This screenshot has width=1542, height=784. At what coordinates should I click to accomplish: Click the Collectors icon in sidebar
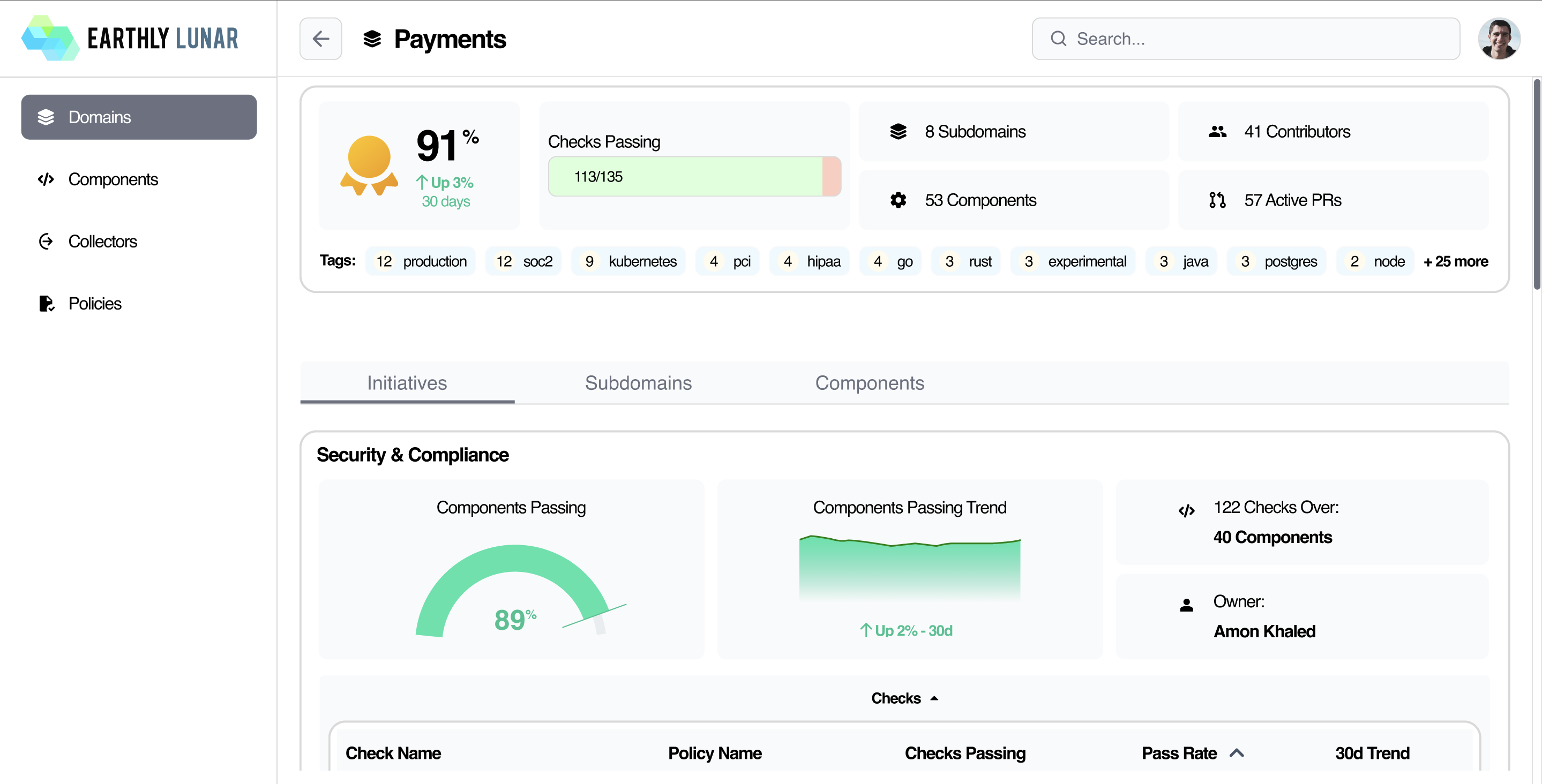pos(46,242)
